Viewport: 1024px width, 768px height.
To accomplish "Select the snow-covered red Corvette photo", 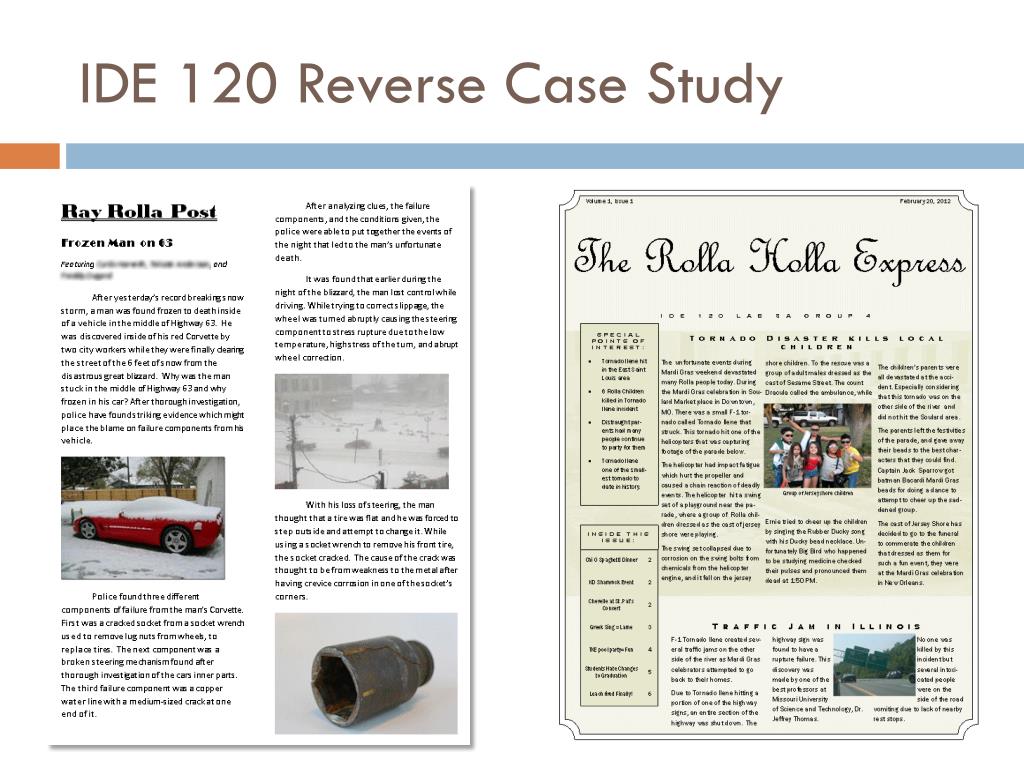I will pyautogui.click(x=143, y=518).
